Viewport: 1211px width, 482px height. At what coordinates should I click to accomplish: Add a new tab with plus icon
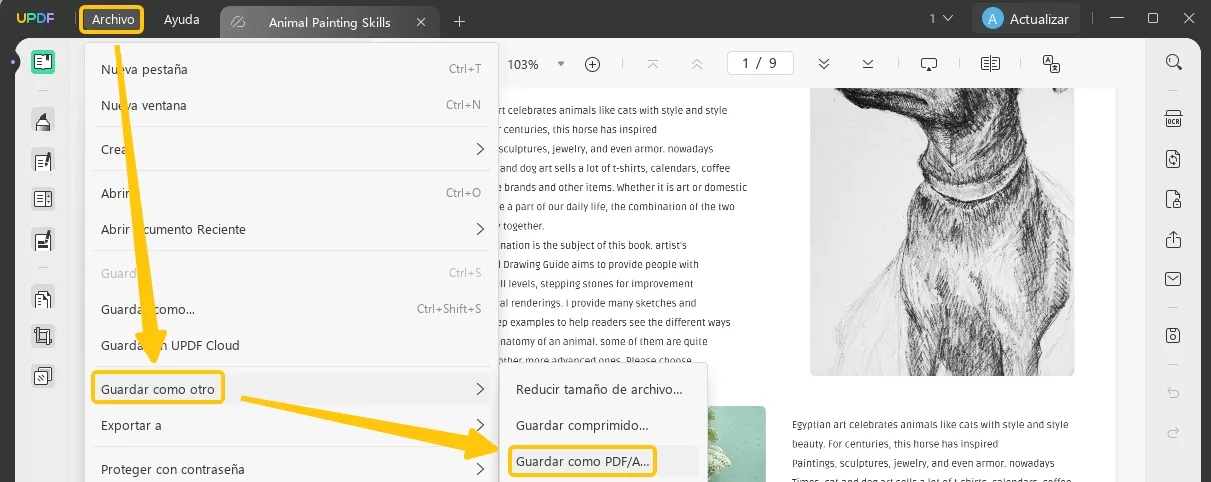(459, 21)
